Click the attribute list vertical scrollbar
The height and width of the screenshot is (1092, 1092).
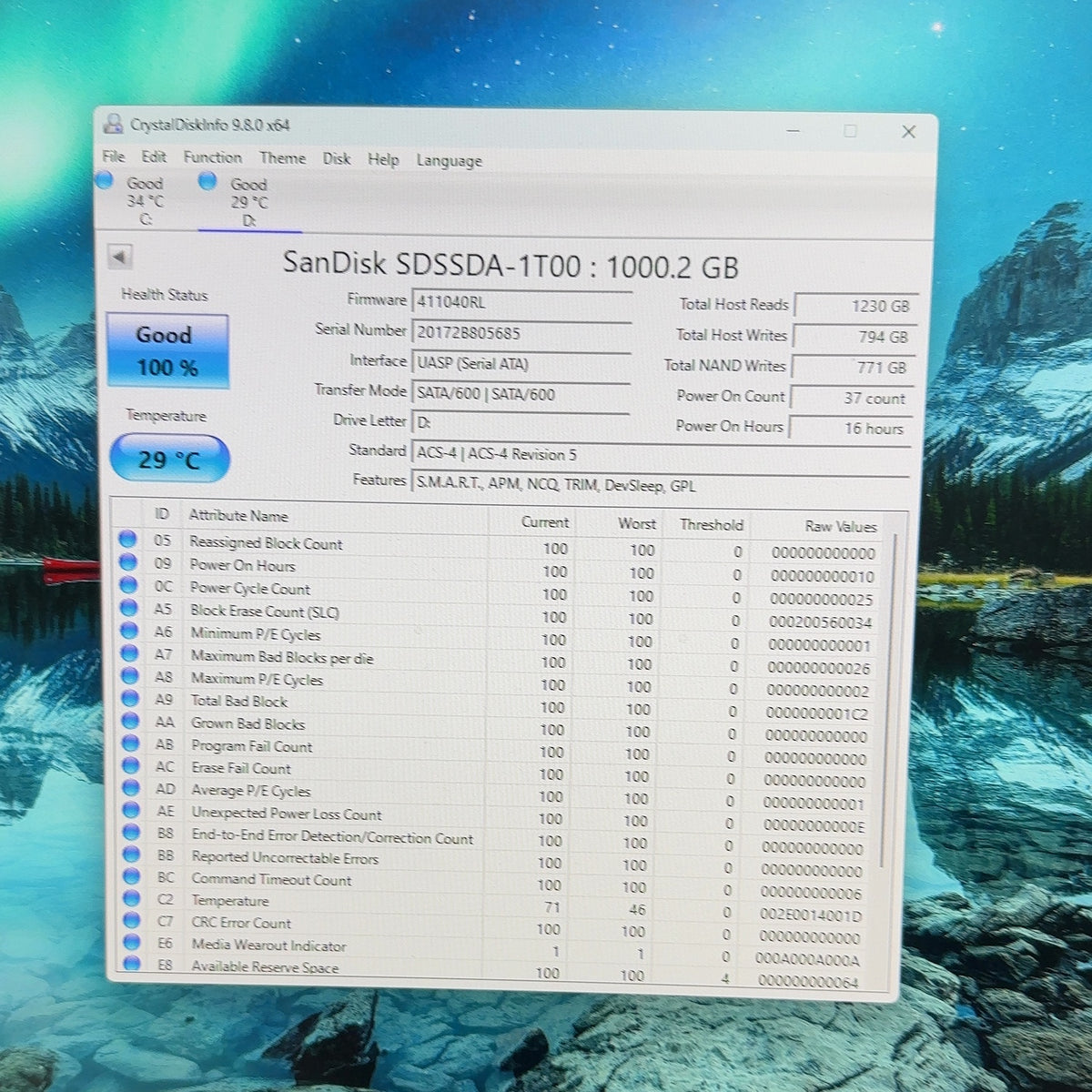tap(887, 701)
